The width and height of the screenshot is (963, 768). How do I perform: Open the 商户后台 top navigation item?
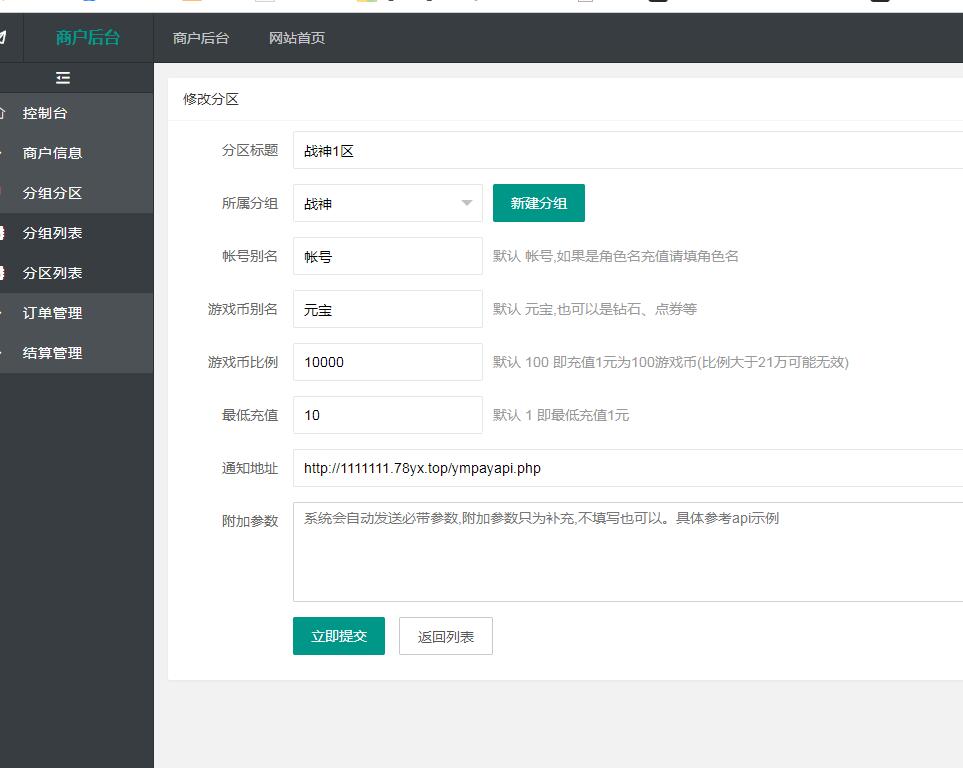coord(201,38)
